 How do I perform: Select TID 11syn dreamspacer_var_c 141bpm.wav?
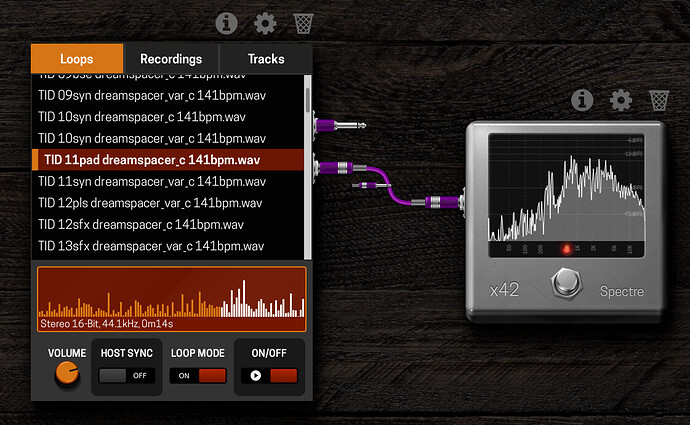tap(168, 181)
